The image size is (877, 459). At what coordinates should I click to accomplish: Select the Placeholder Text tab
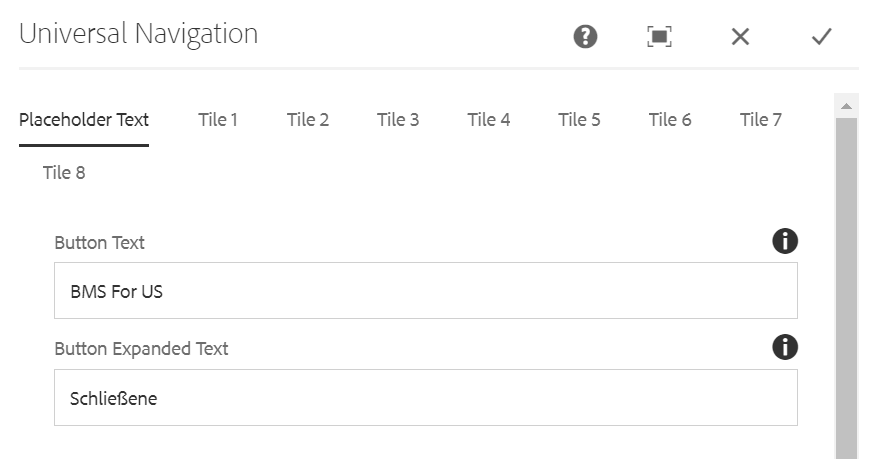coord(84,120)
